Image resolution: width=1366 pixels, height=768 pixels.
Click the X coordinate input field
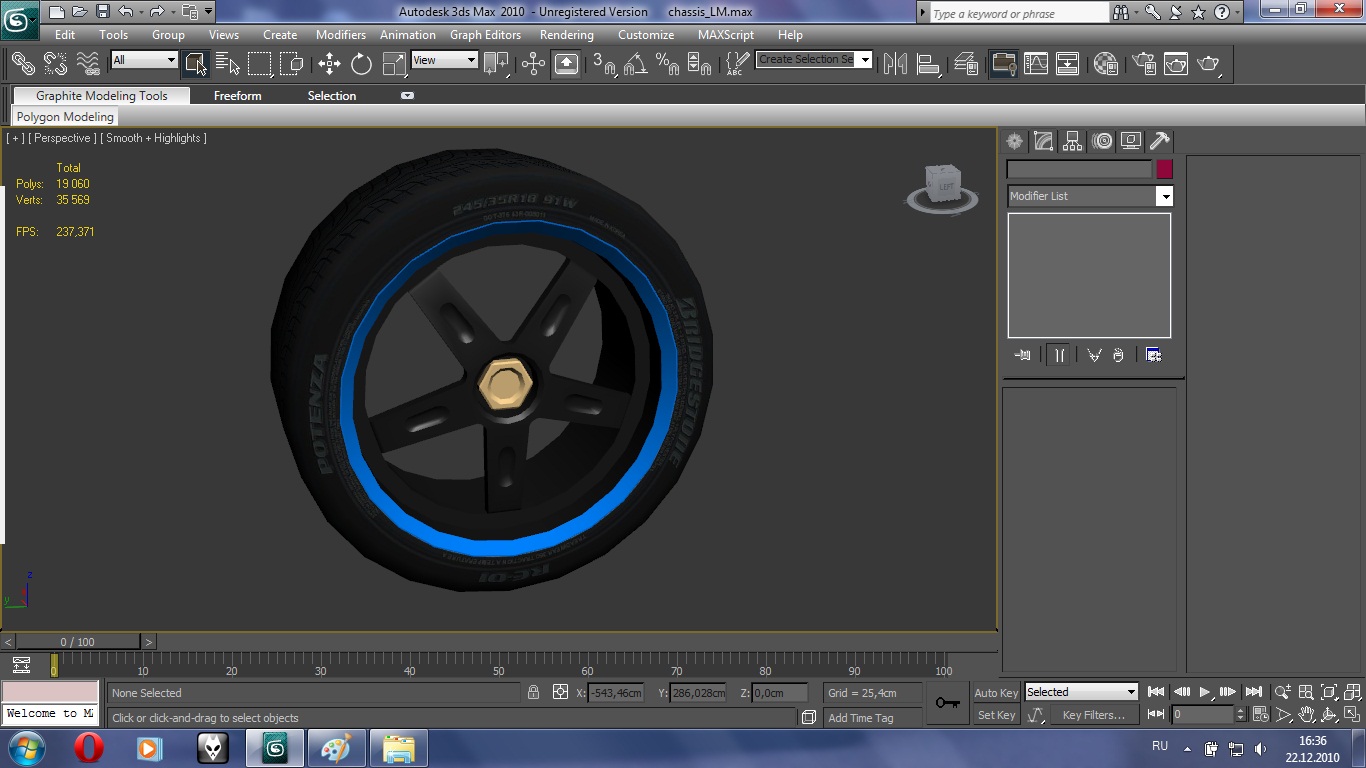[x=616, y=693]
